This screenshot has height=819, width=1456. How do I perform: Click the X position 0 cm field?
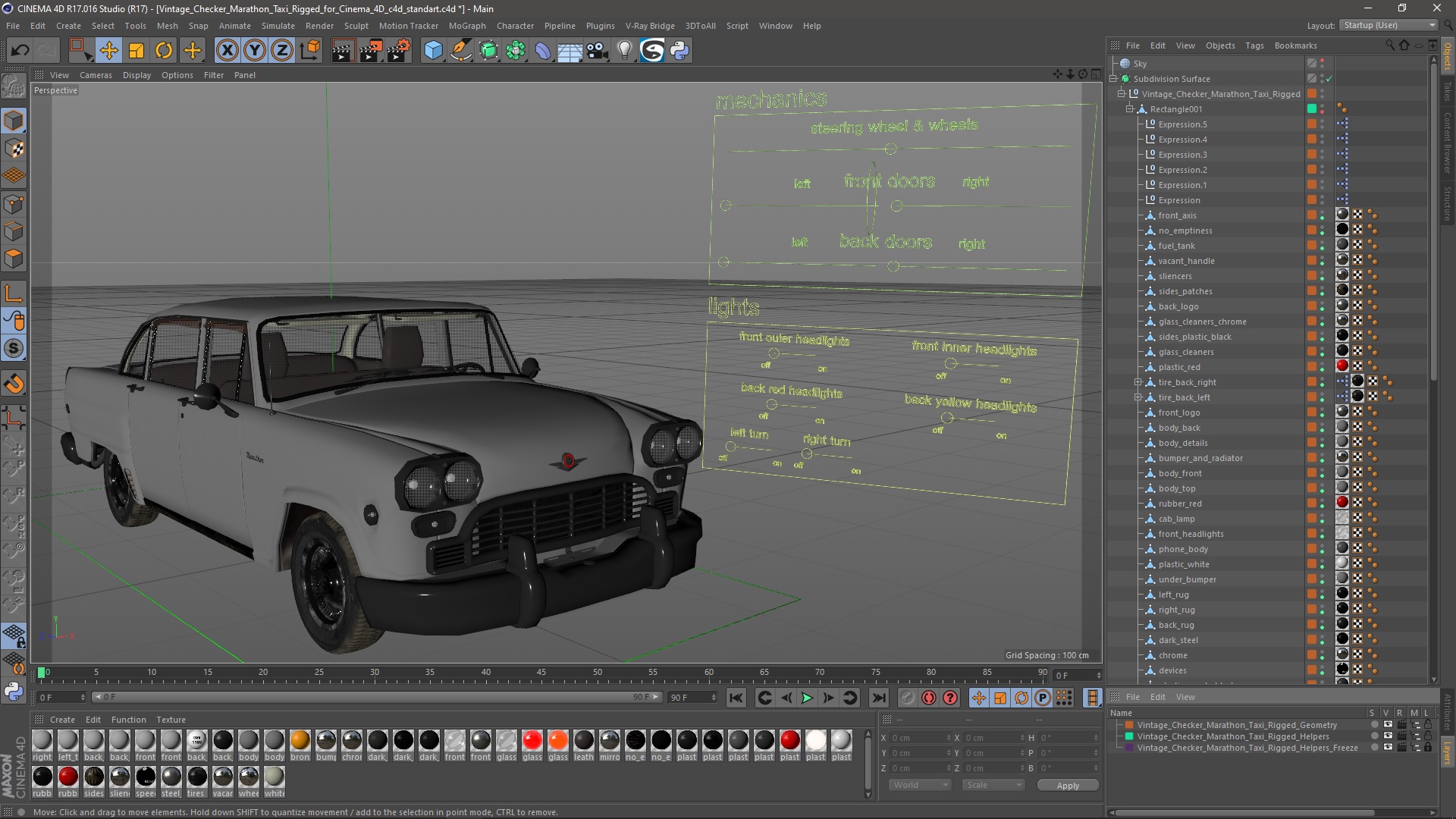tap(921, 738)
